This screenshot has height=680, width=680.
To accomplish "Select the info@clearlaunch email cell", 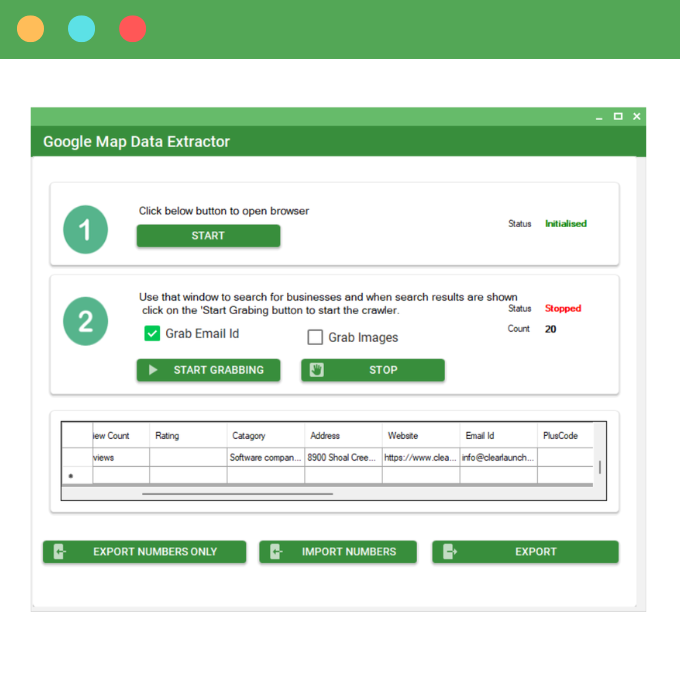I will (498, 457).
